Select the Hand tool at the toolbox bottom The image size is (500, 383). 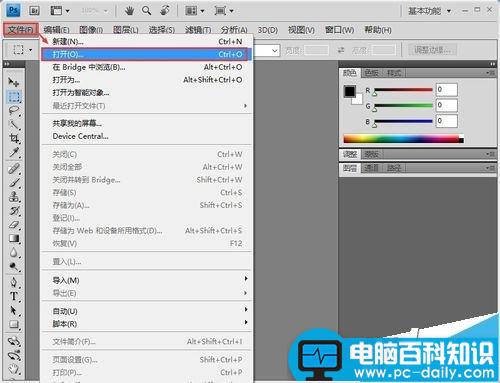point(14,369)
